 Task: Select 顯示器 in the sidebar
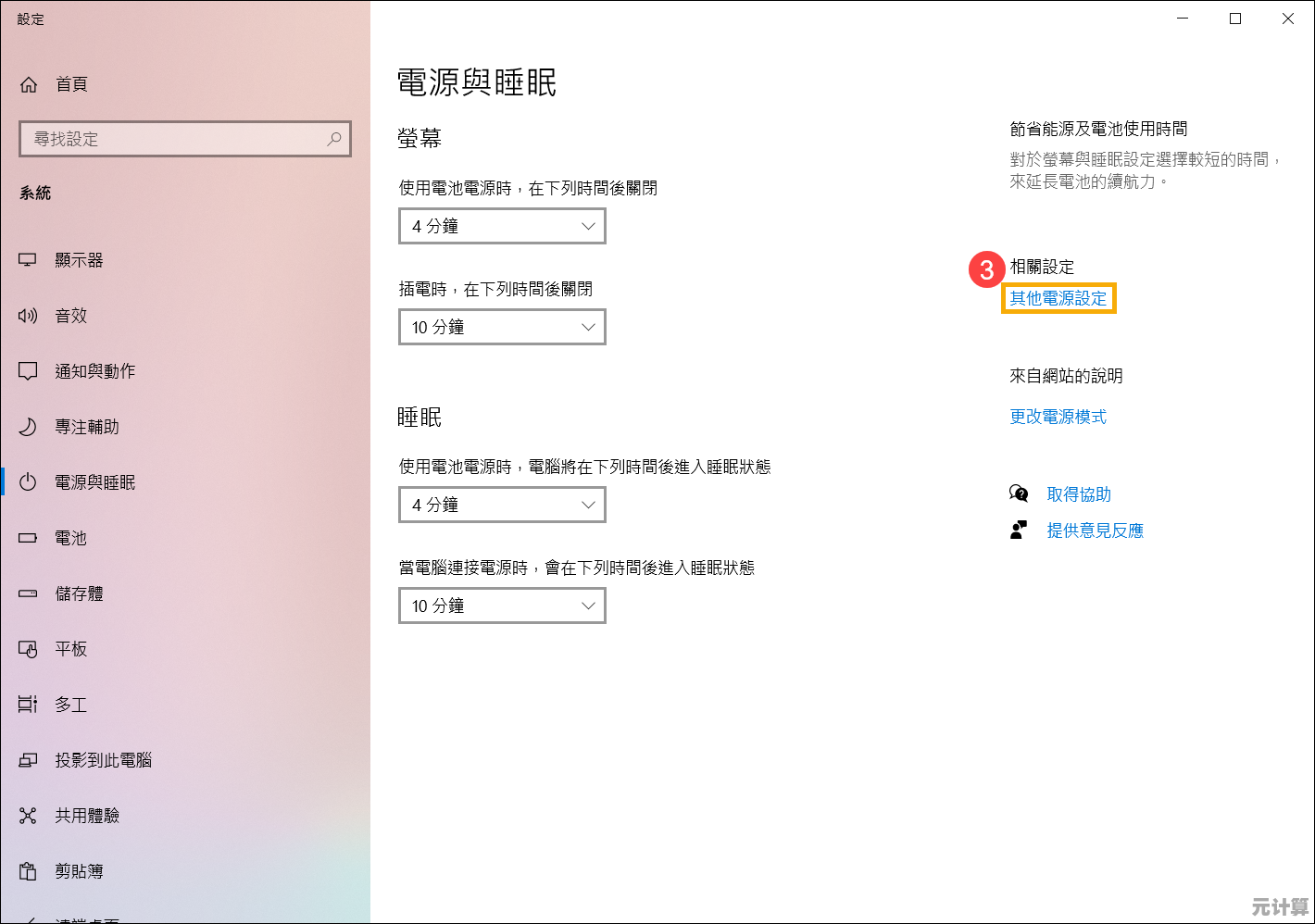(x=185, y=260)
